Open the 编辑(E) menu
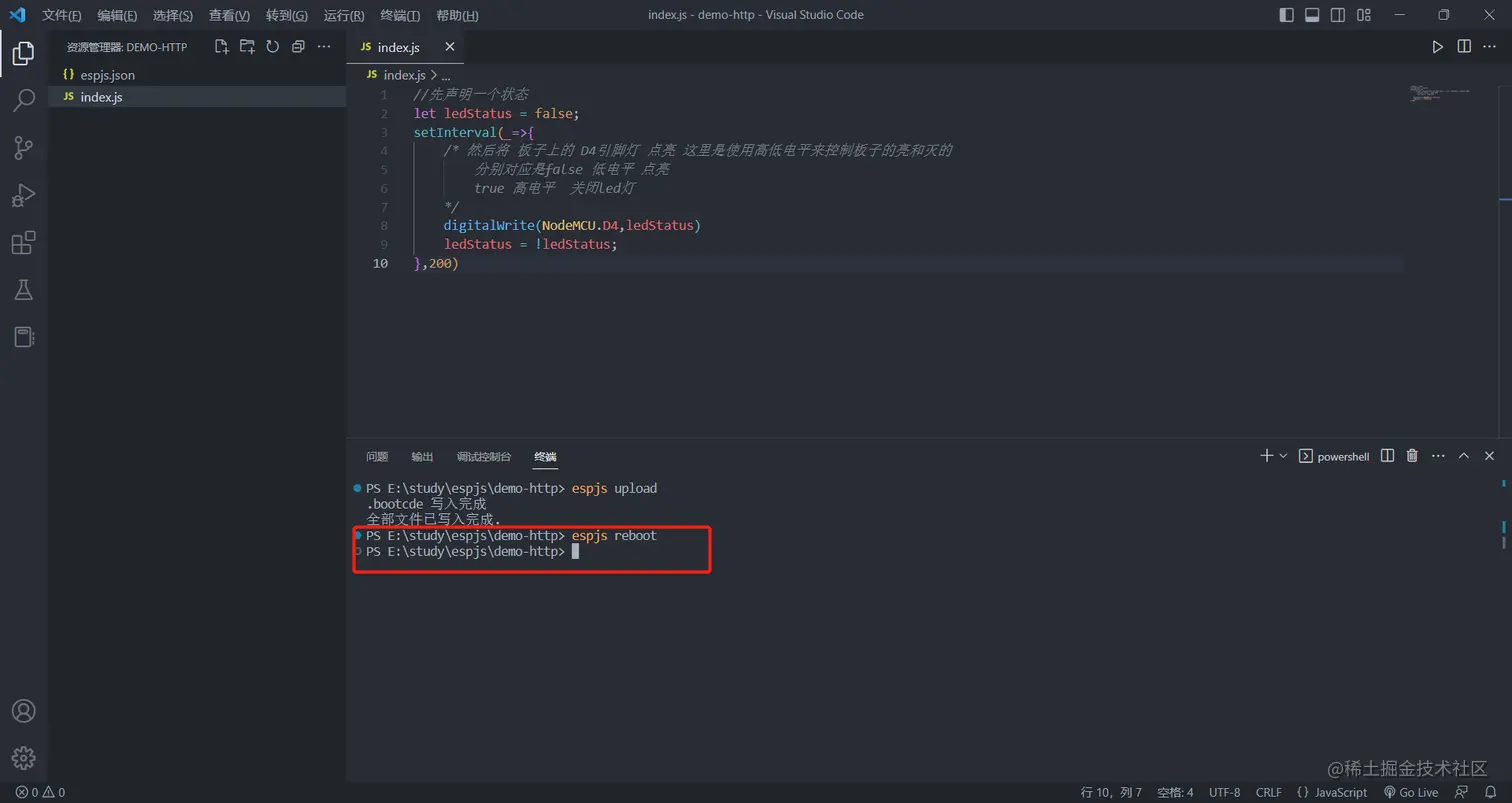This screenshot has height=803, width=1512. (118, 15)
